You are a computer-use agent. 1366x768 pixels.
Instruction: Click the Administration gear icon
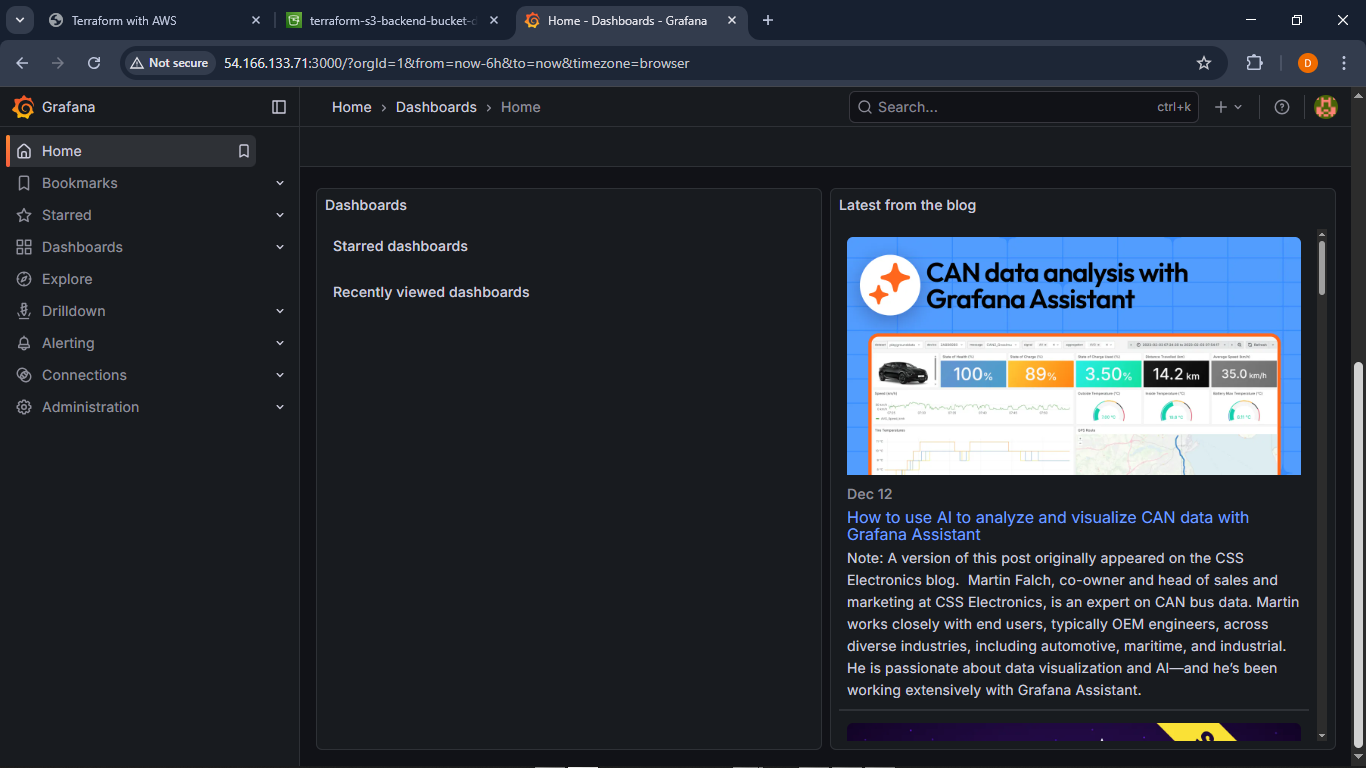(24, 407)
